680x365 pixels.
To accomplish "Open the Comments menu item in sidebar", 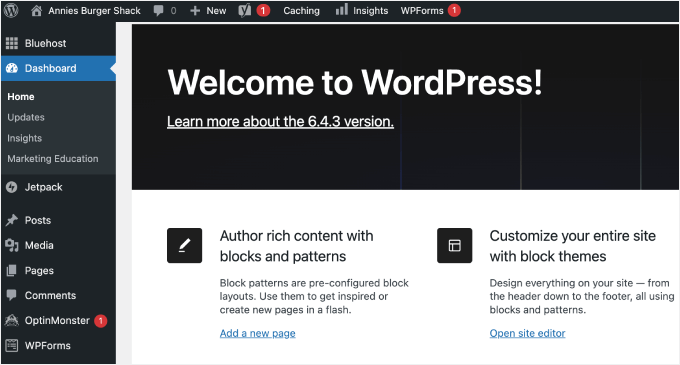I will (x=50, y=296).
